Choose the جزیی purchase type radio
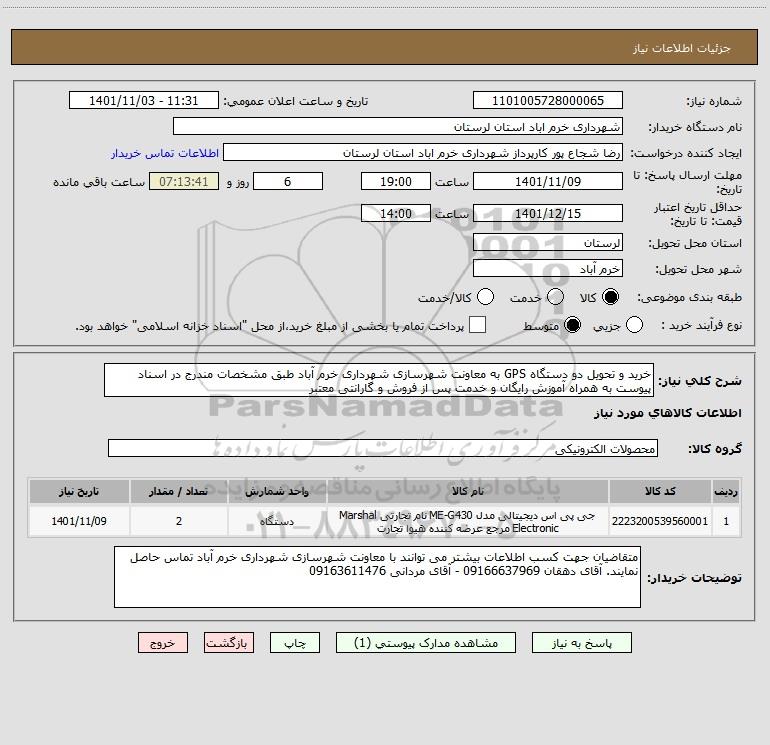This screenshot has height=745, width=770. [x=634, y=325]
